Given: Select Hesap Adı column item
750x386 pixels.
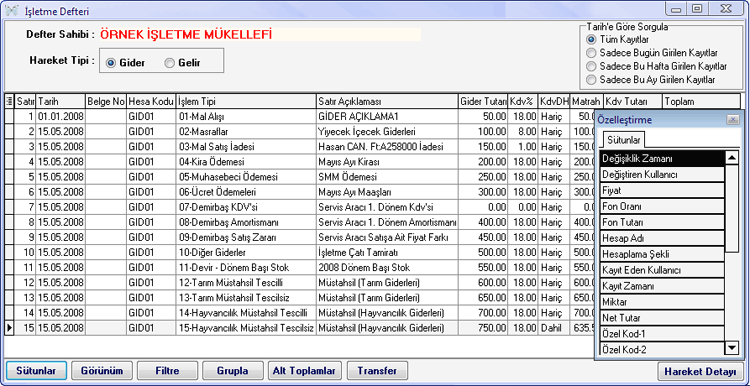Looking at the screenshot, I should point(662,238).
